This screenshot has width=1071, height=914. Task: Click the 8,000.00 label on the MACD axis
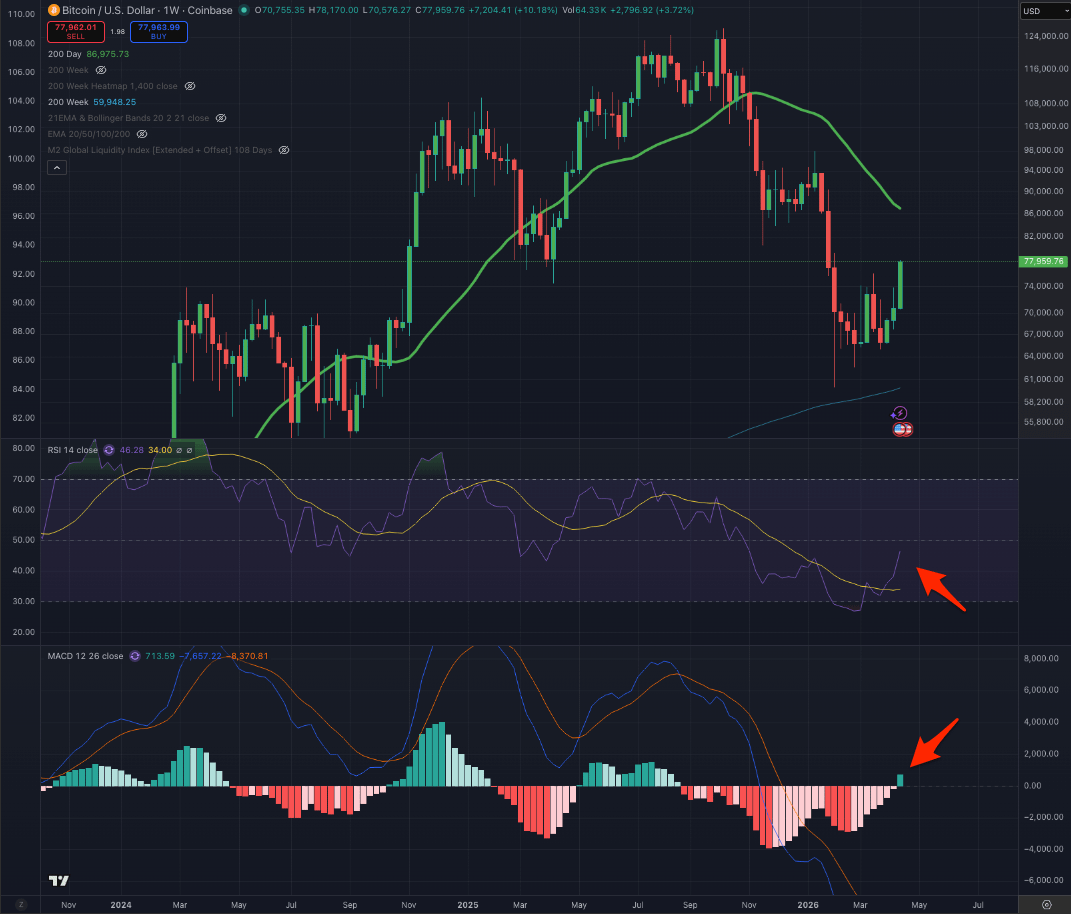coord(1041,659)
